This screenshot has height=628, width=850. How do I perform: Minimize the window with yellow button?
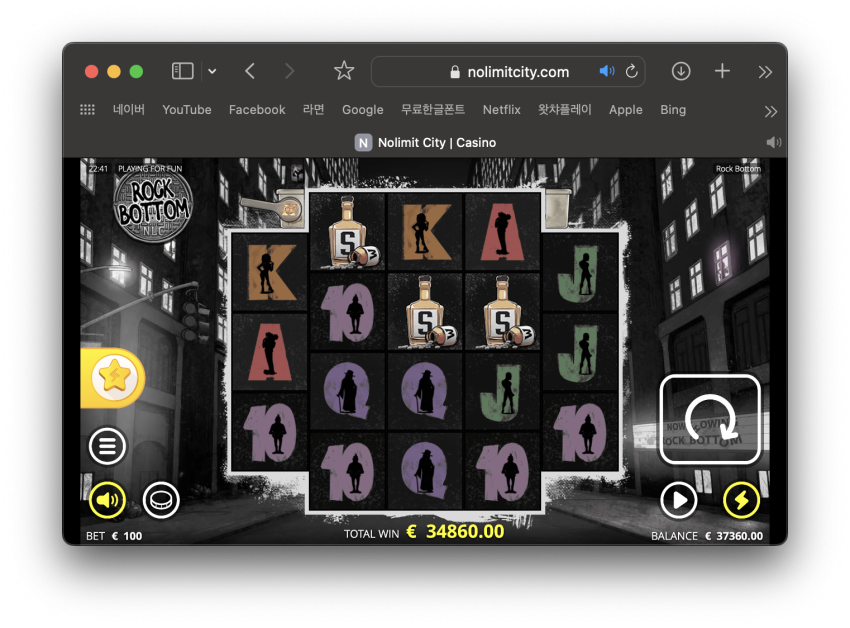pyautogui.click(x=114, y=71)
